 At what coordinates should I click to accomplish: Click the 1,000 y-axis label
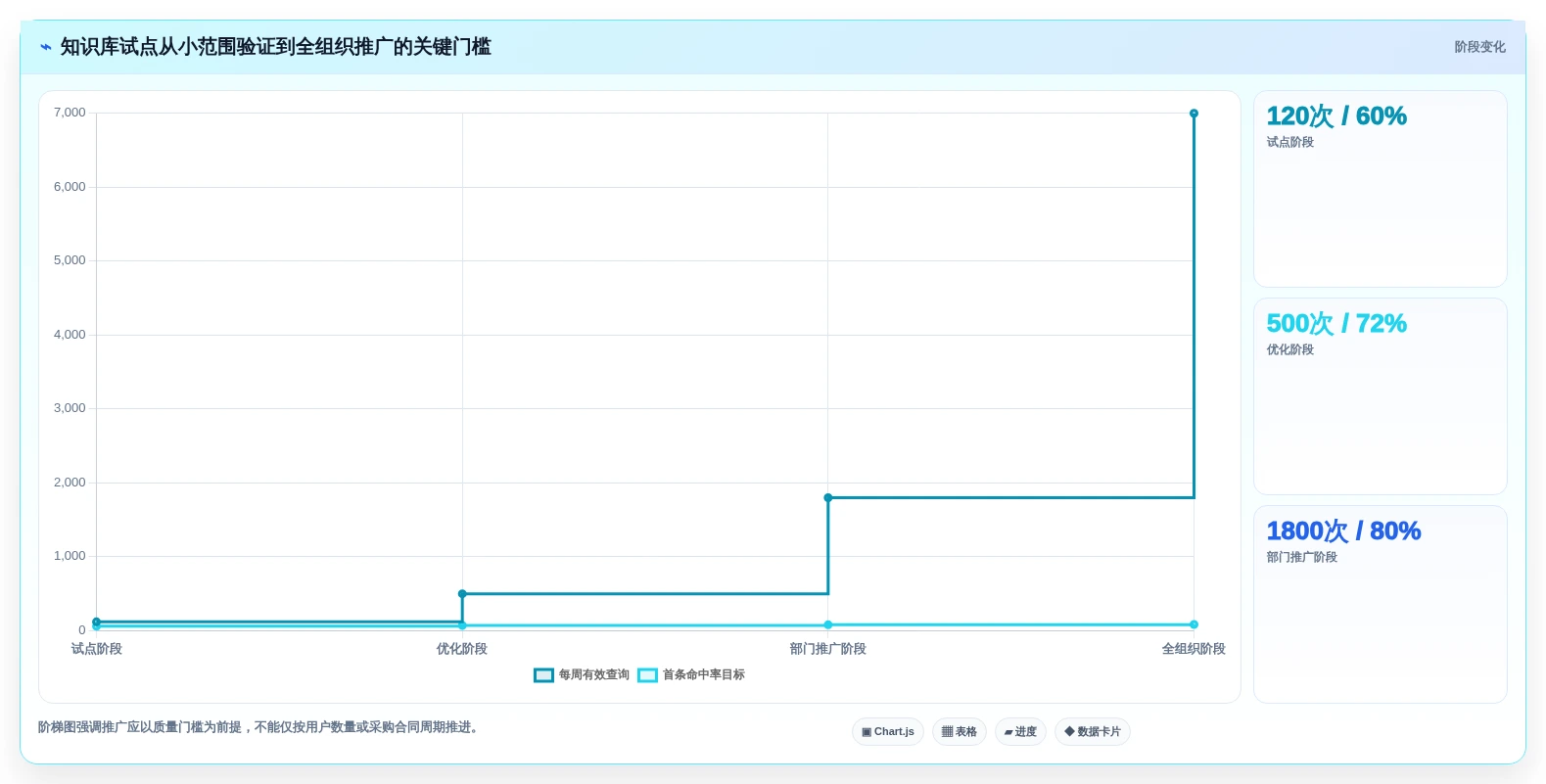70,556
